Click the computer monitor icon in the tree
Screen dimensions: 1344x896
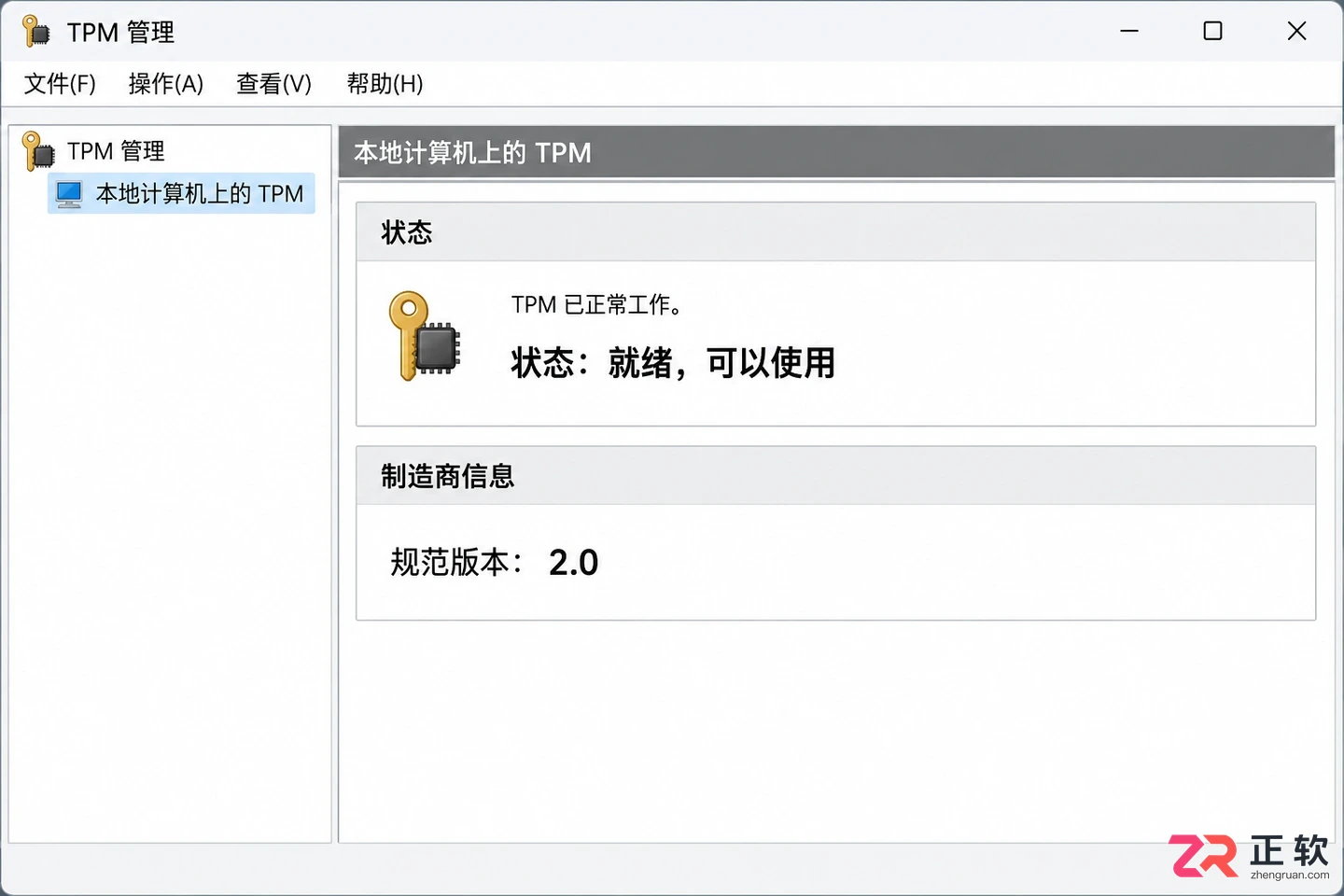tap(69, 194)
